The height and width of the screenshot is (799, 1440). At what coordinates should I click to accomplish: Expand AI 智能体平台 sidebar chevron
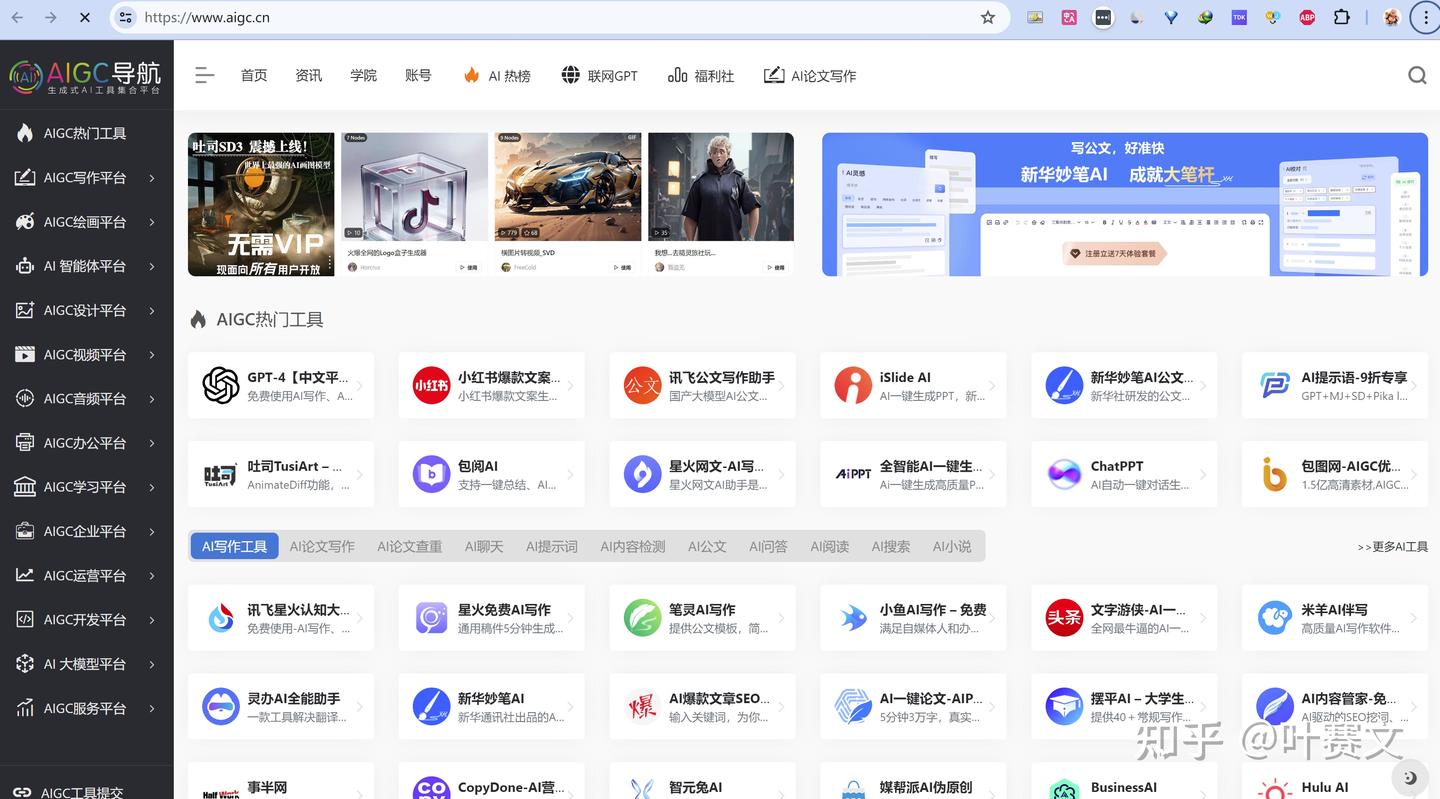152,266
